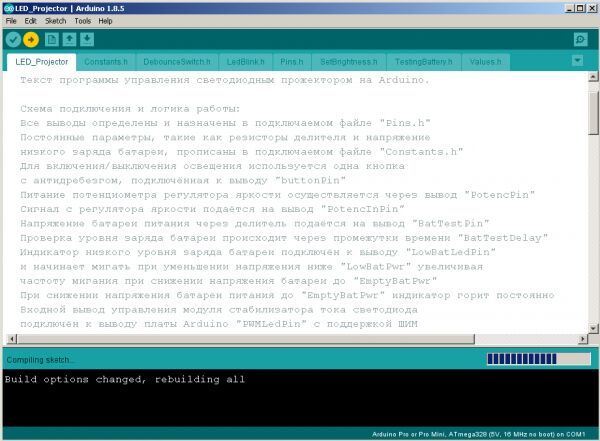The width and height of the screenshot is (600, 441).
Task: Switch to the Constants.h tab
Action: pos(106,62)
